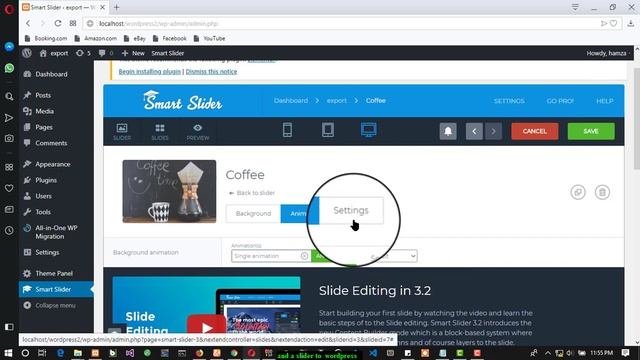Open the Slider editor icon
The height and width of the screenshot is (360, 640).
122,131
